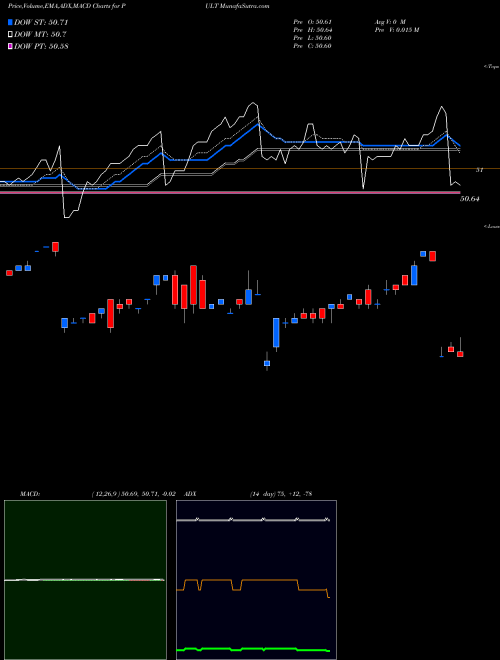Viewport: 500px width, 660px height.
Task: Click the tall blue candle after the gap-down low
Action: tap(276, 333)
